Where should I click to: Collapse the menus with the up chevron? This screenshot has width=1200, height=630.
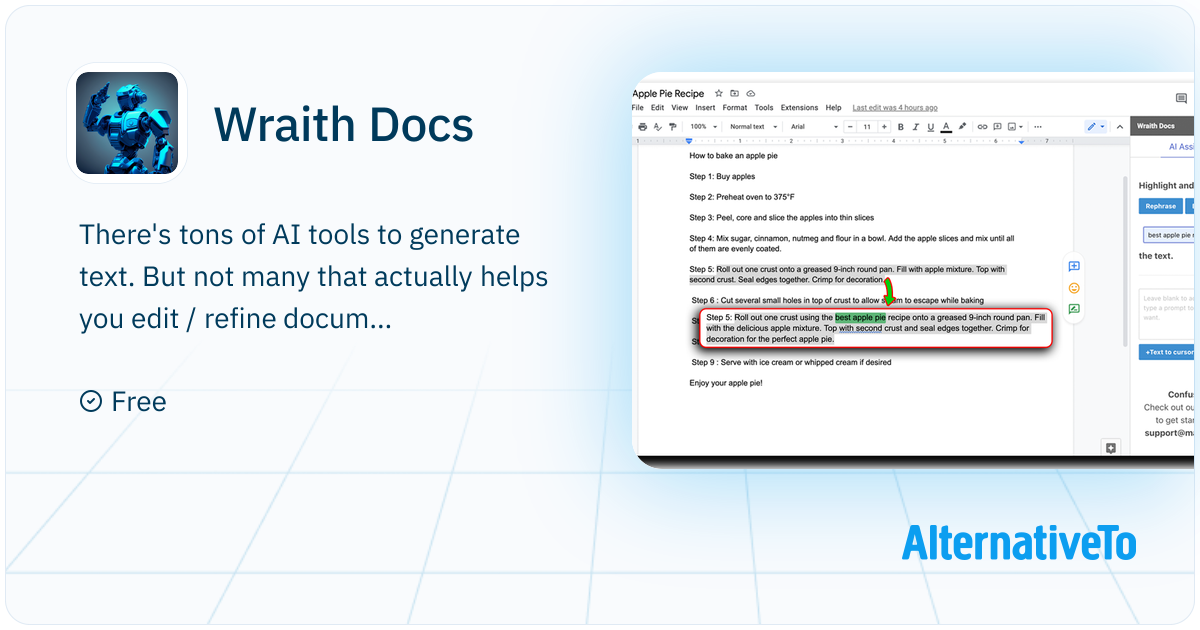[1119, 127]
